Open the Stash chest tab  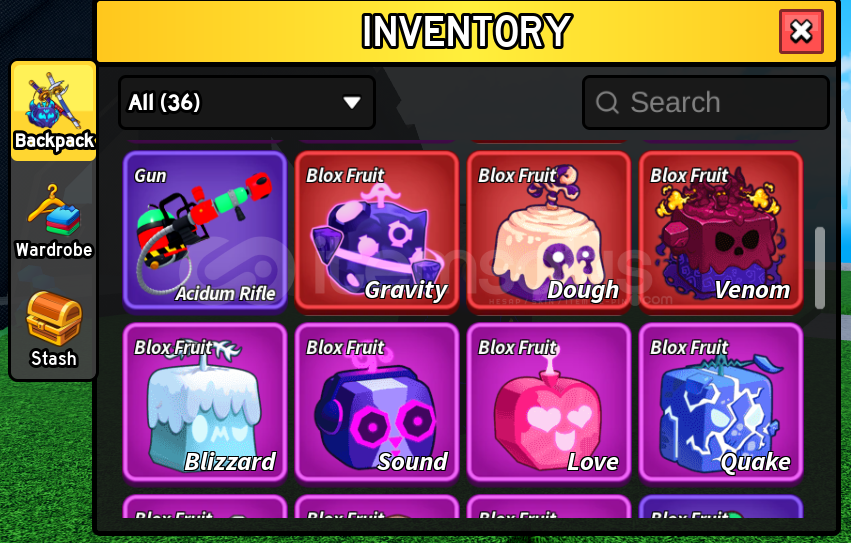click(54, 329)
